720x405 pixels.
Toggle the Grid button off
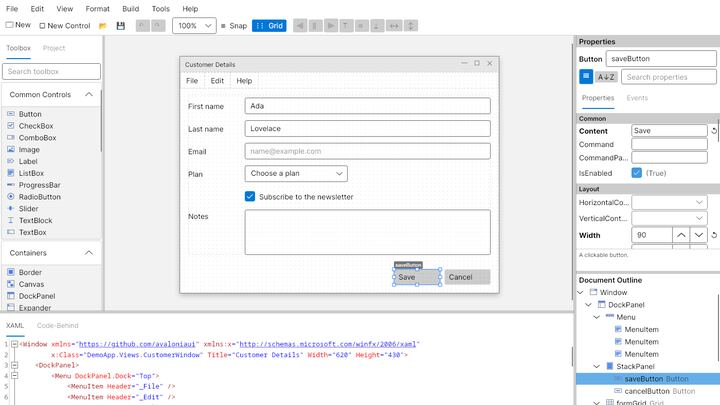pyautogui.click(x=269, y=26)
